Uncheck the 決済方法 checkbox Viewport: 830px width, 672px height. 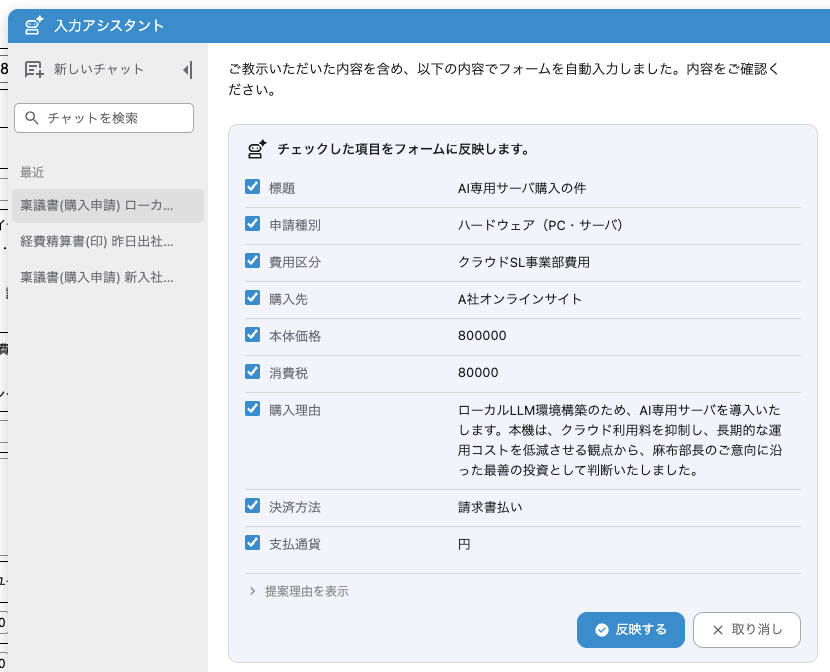click(x=252, y=506)
